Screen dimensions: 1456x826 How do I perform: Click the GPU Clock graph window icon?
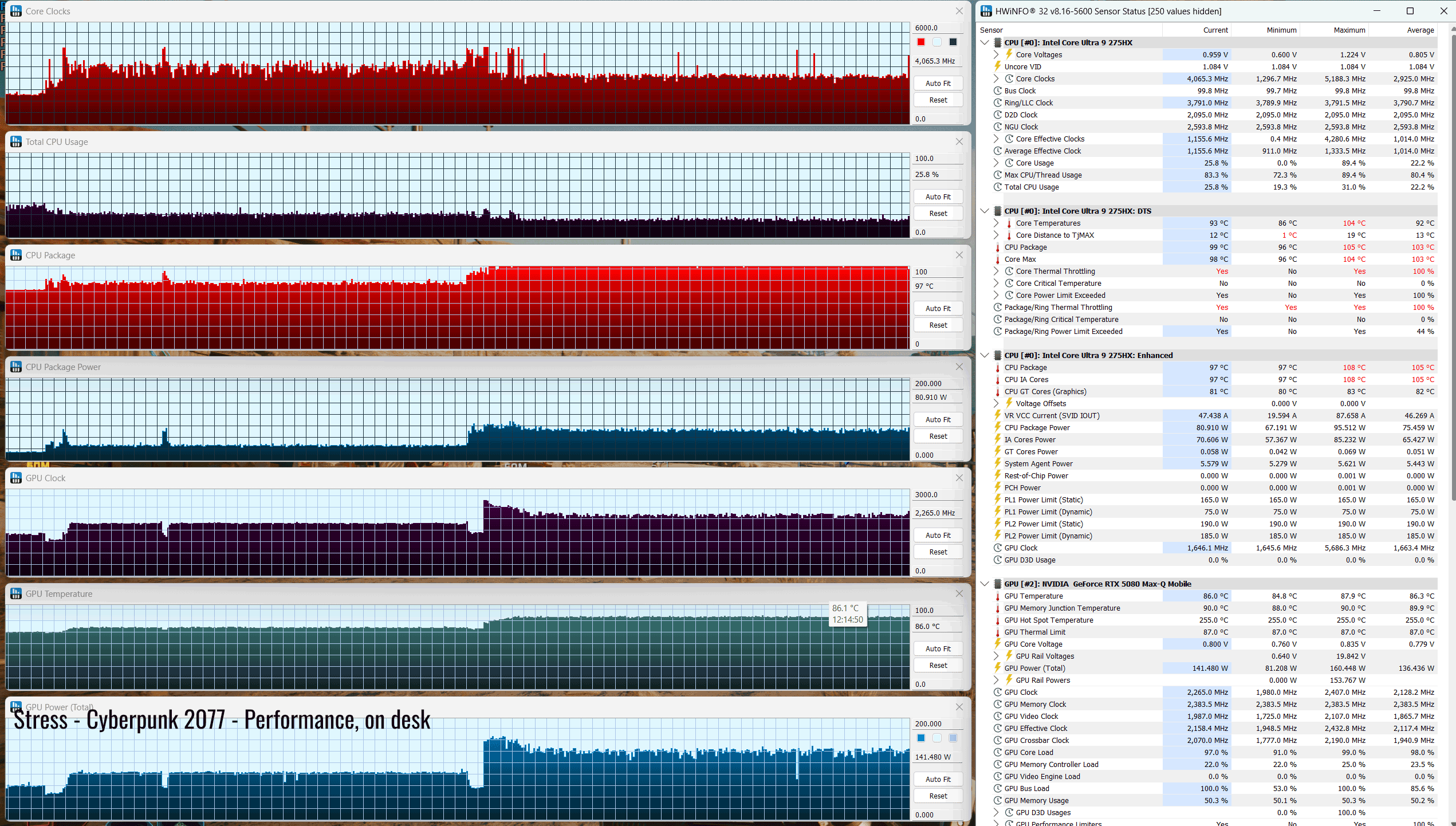pos(15,478)
